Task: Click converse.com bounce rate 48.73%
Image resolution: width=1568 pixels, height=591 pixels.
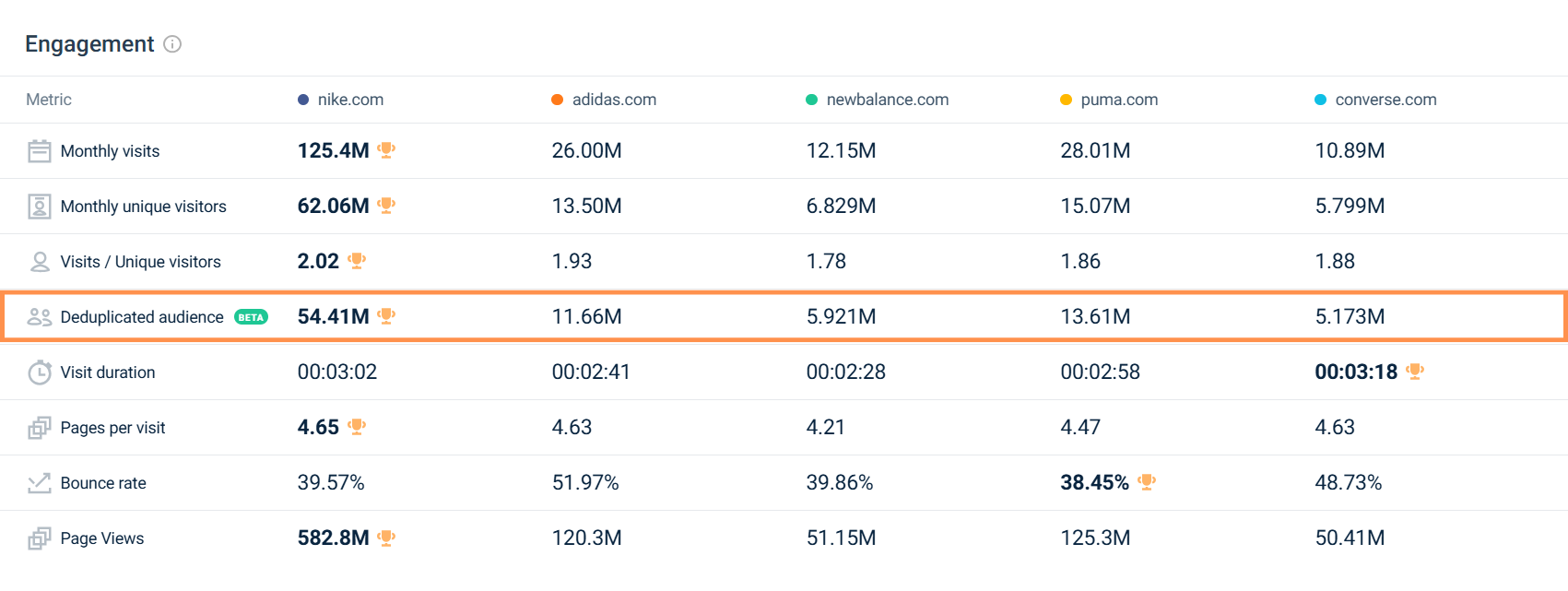Action: pyautogui.click(x=1349, y=482)
